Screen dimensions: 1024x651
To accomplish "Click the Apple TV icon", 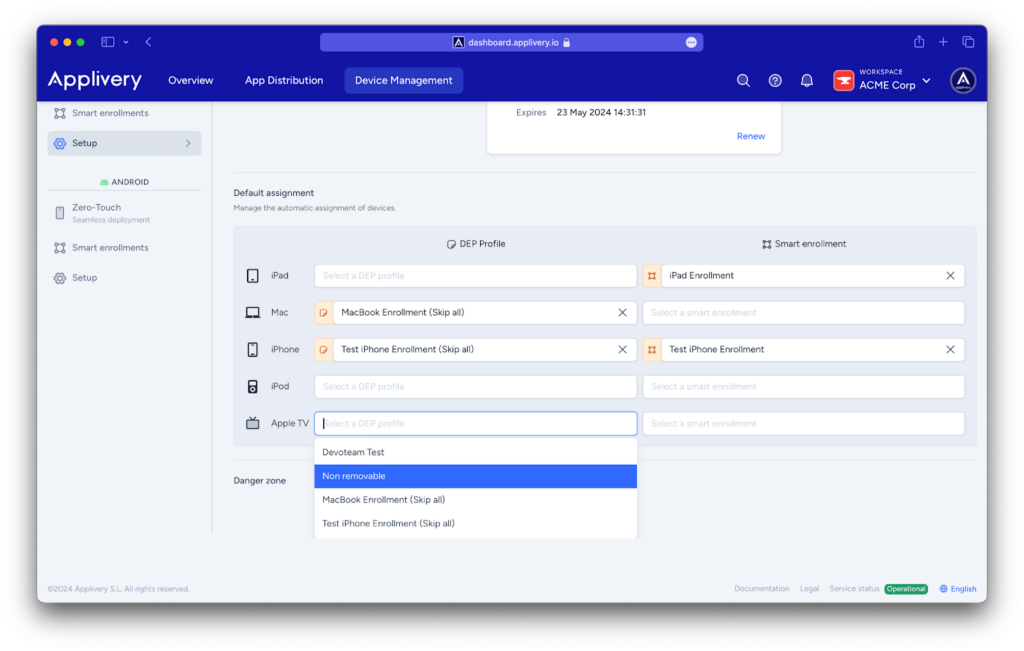I will (x=253, y=423).
